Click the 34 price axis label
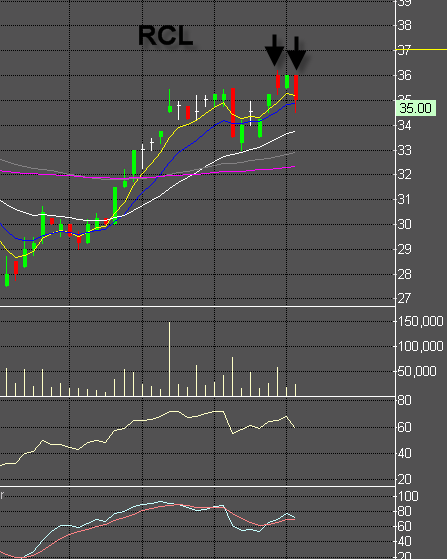The height and width of the screenshot is (559, 447). 404,125
